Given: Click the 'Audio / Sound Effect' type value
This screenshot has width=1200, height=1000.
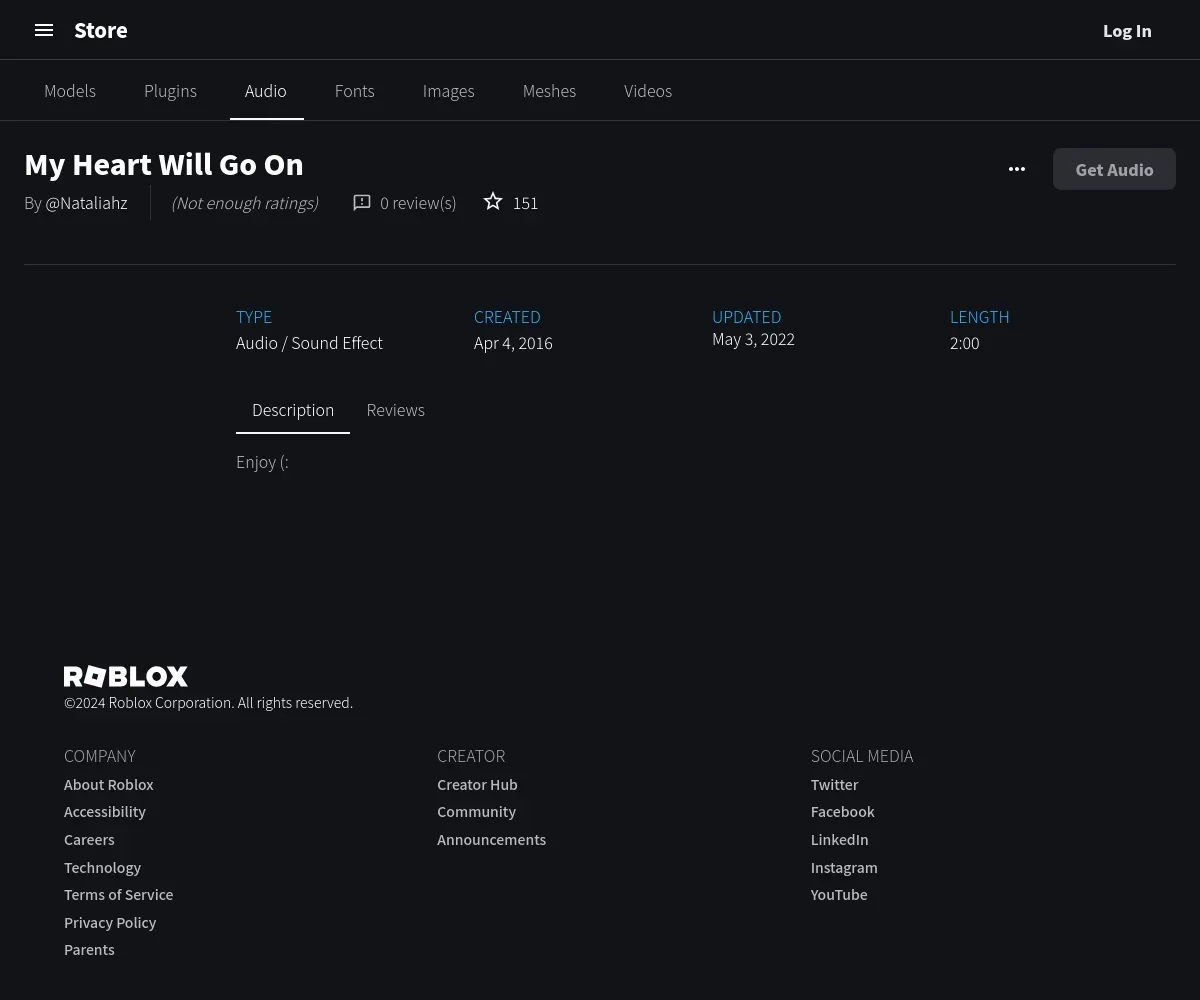Looking at the screenshot, I should tap(309, 343).
